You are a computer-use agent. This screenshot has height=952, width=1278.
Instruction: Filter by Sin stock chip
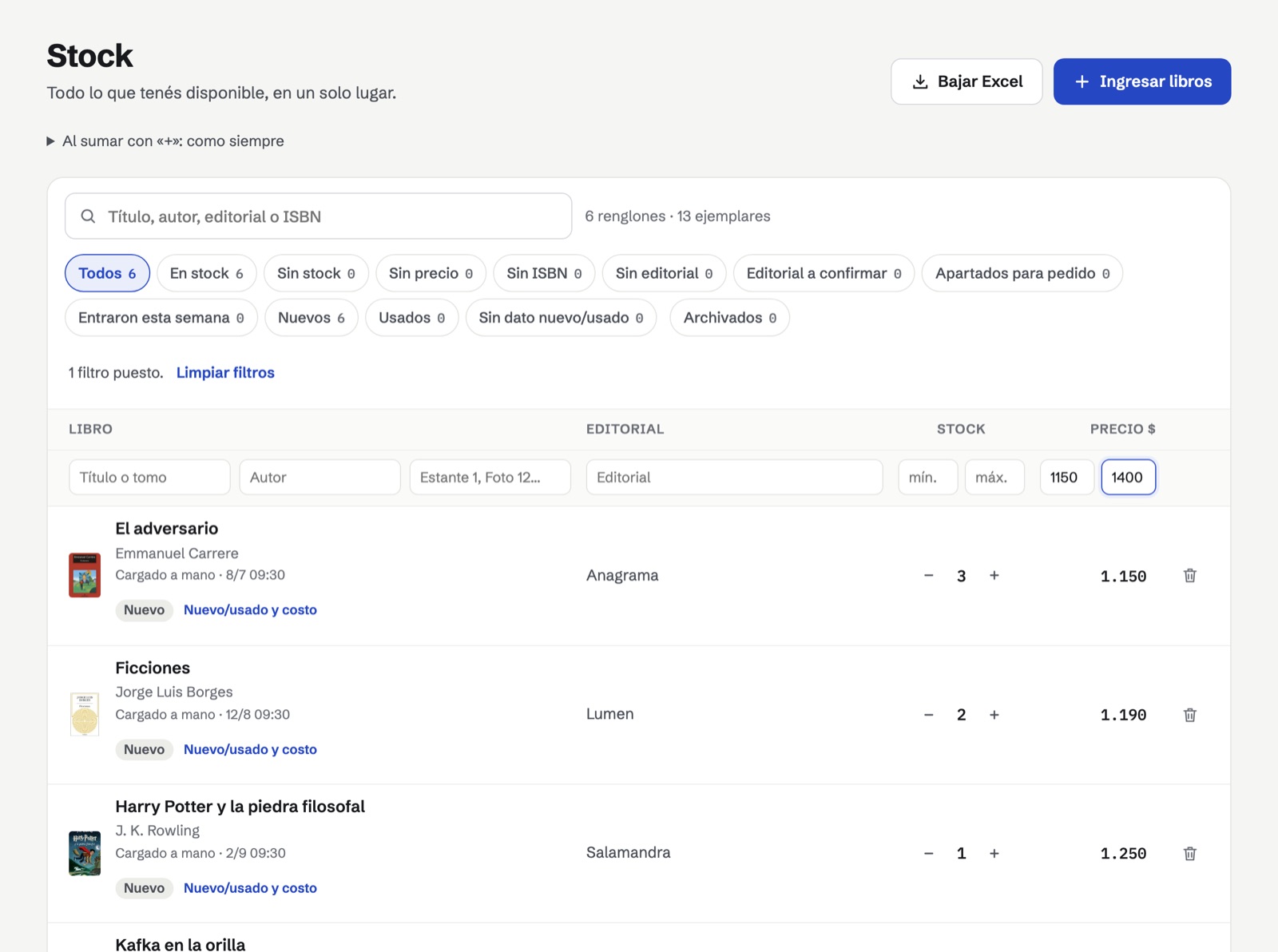click(316, 273)
